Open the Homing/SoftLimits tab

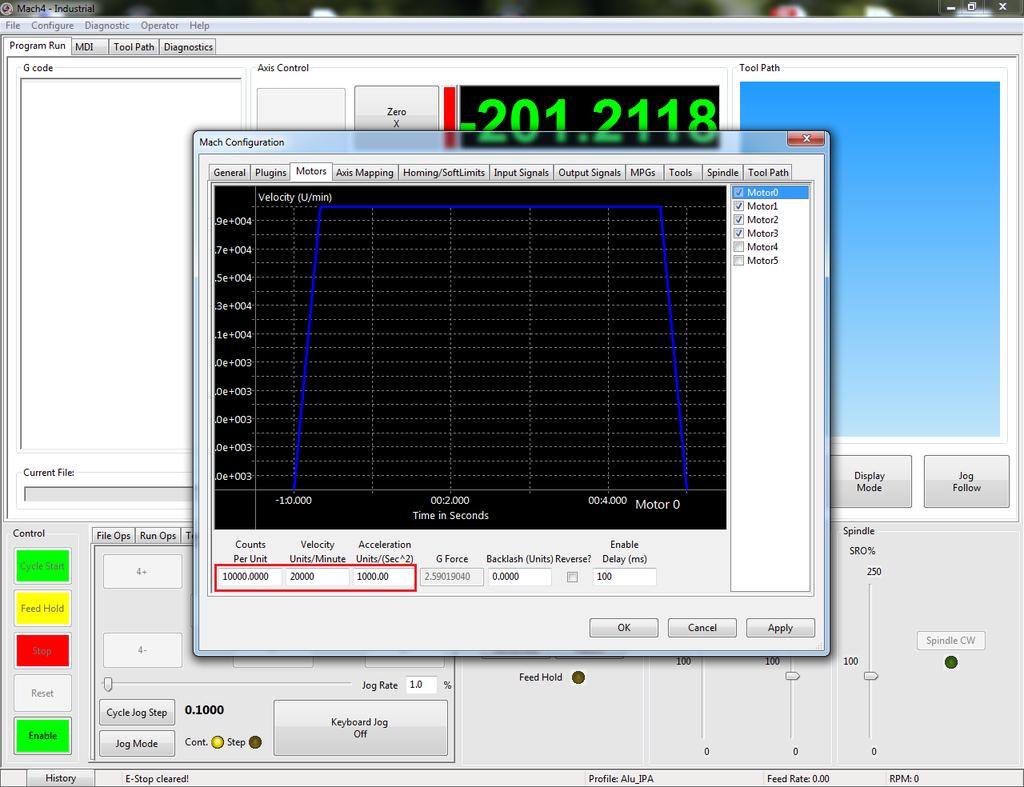point(443,172)
